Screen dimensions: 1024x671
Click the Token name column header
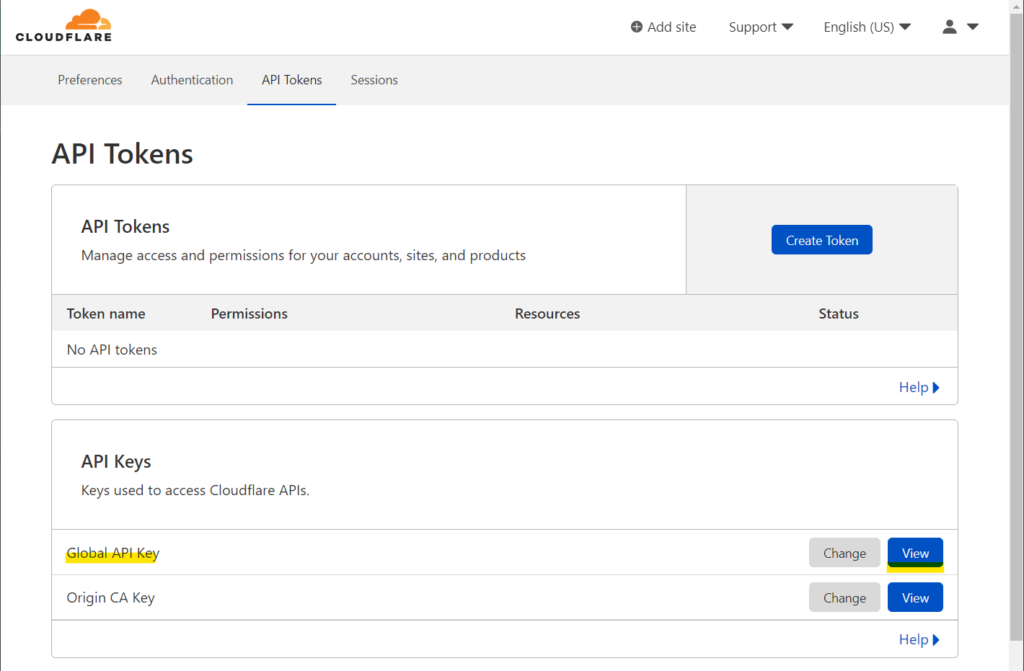point(106,314)
